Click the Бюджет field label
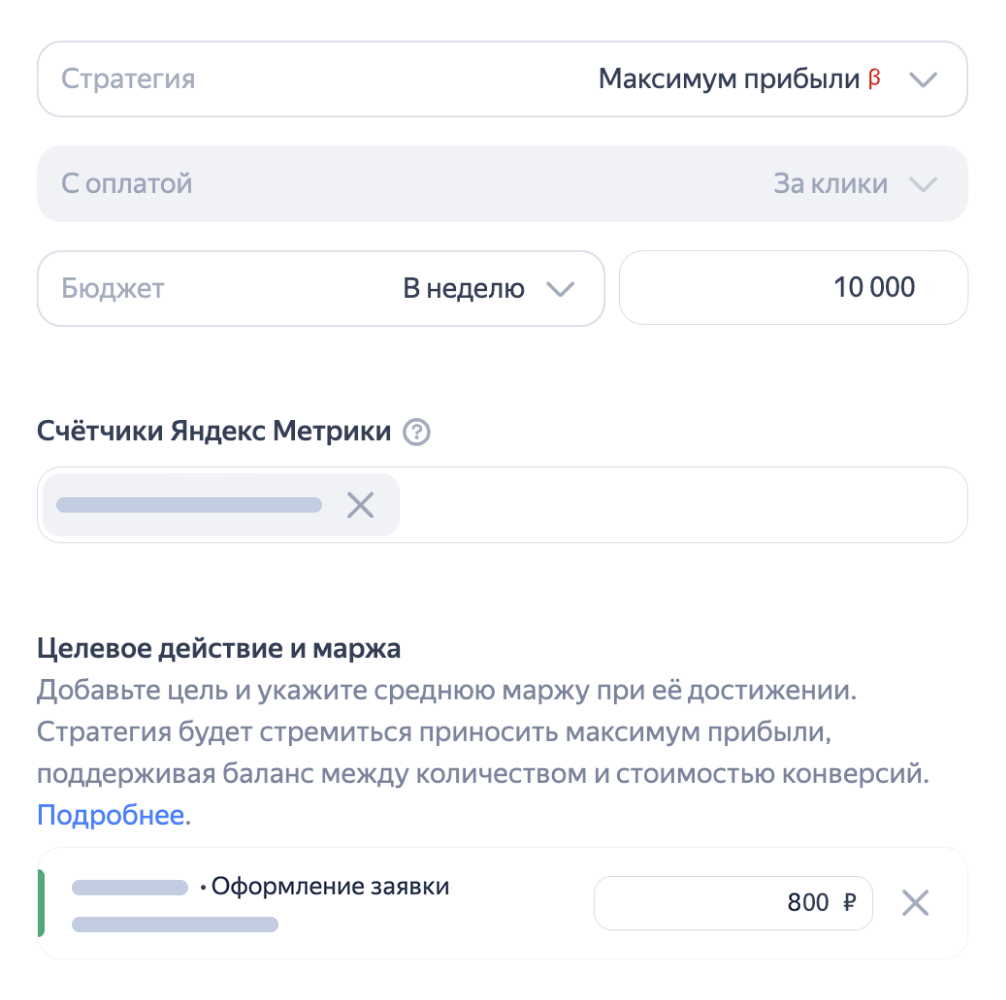 [x=112, y=289]
